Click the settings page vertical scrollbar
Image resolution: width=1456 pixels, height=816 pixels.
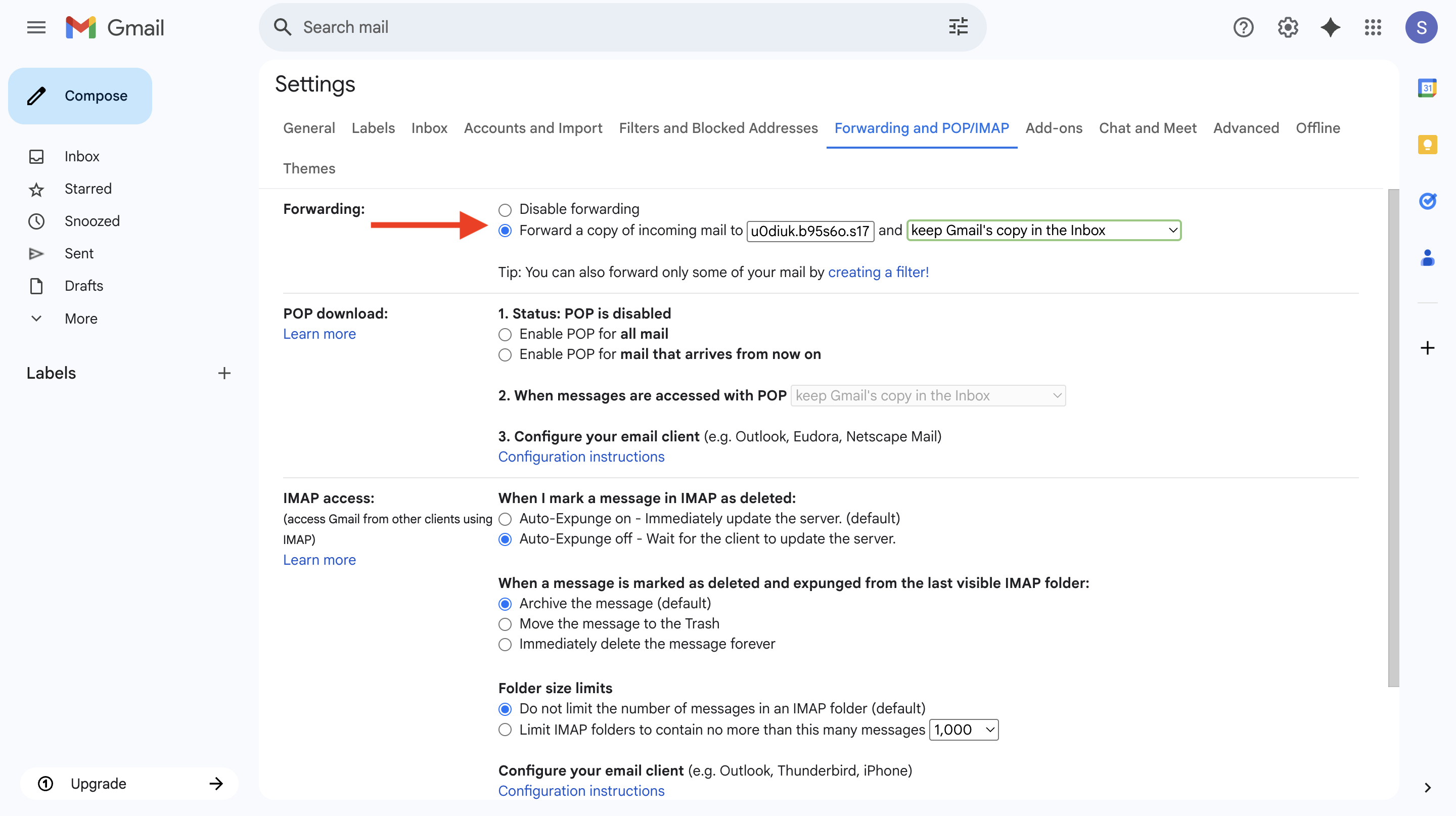[x=1393, y=438]
